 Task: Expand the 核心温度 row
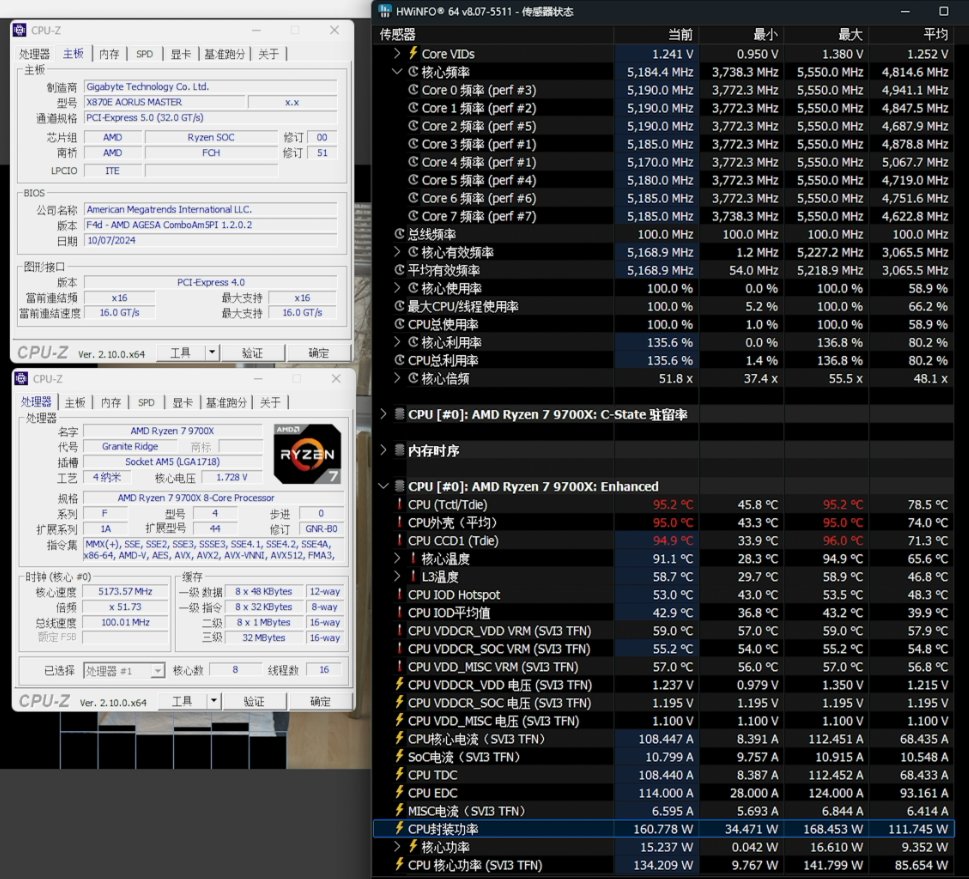coord(397,558)
